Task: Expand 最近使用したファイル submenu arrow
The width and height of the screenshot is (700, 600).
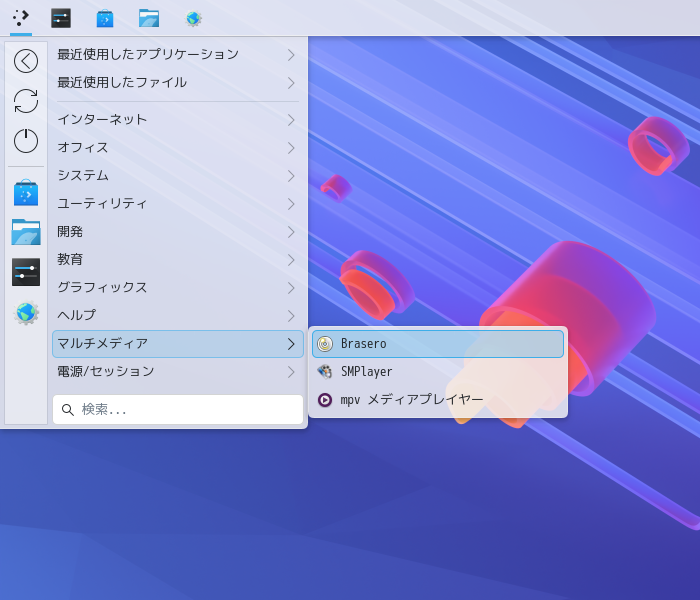Action: [x=291, y=83]
